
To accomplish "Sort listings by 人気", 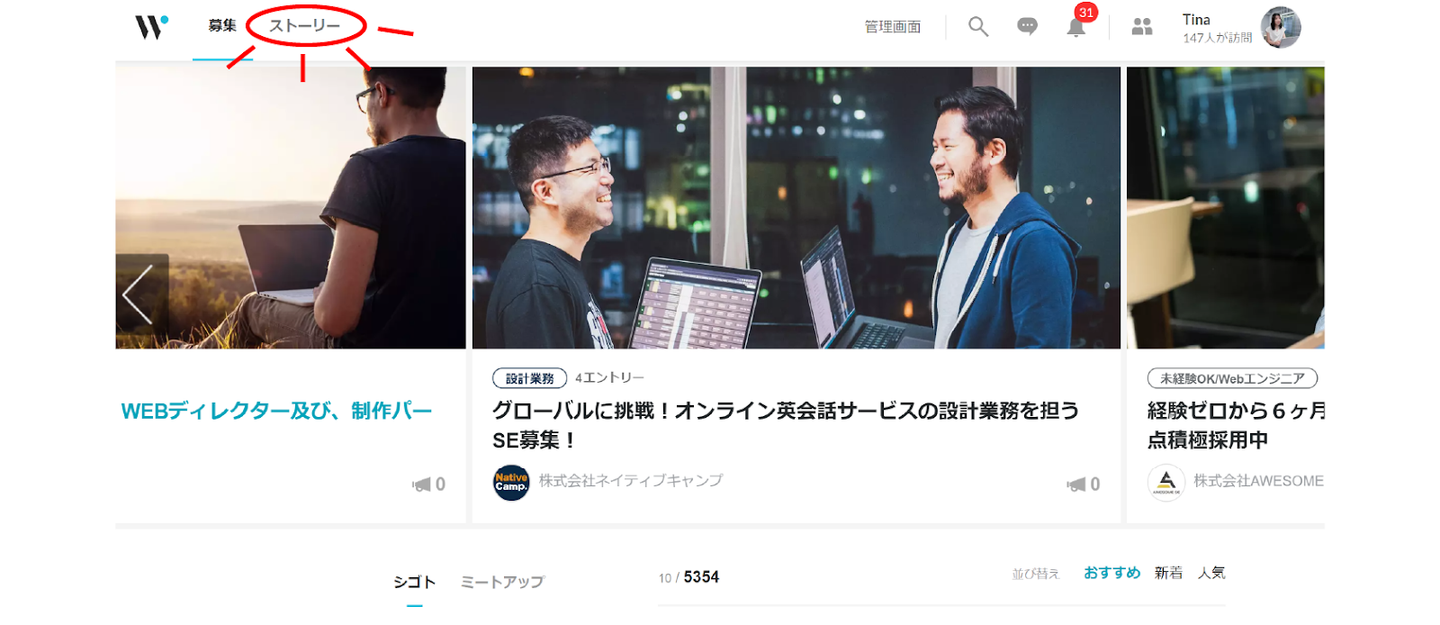I will pyautogui.click(x=1211, y=573).
